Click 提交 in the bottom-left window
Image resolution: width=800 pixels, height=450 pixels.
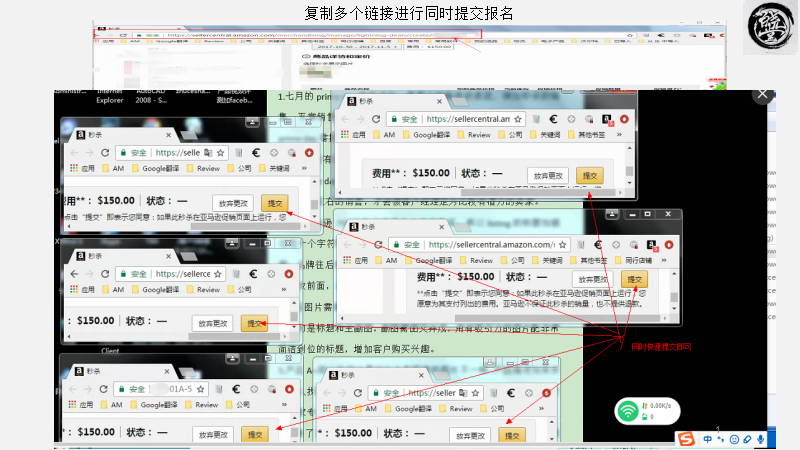pos(255,434)
